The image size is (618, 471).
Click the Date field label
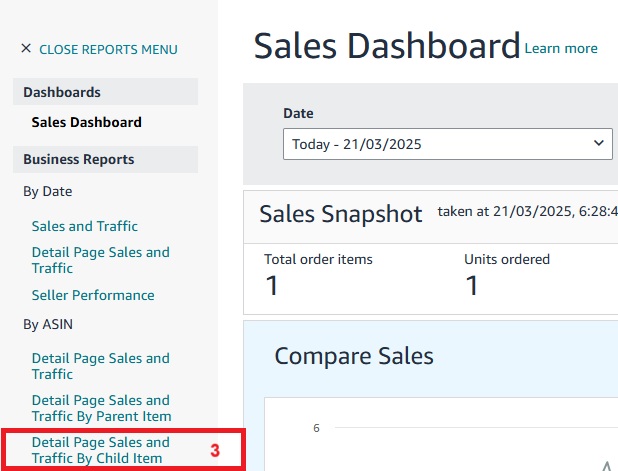pos(298,114)
